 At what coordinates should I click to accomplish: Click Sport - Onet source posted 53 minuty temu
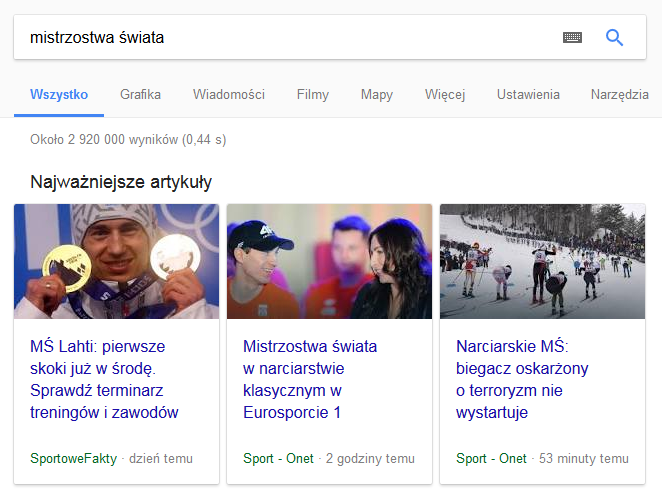click(491, 458)
